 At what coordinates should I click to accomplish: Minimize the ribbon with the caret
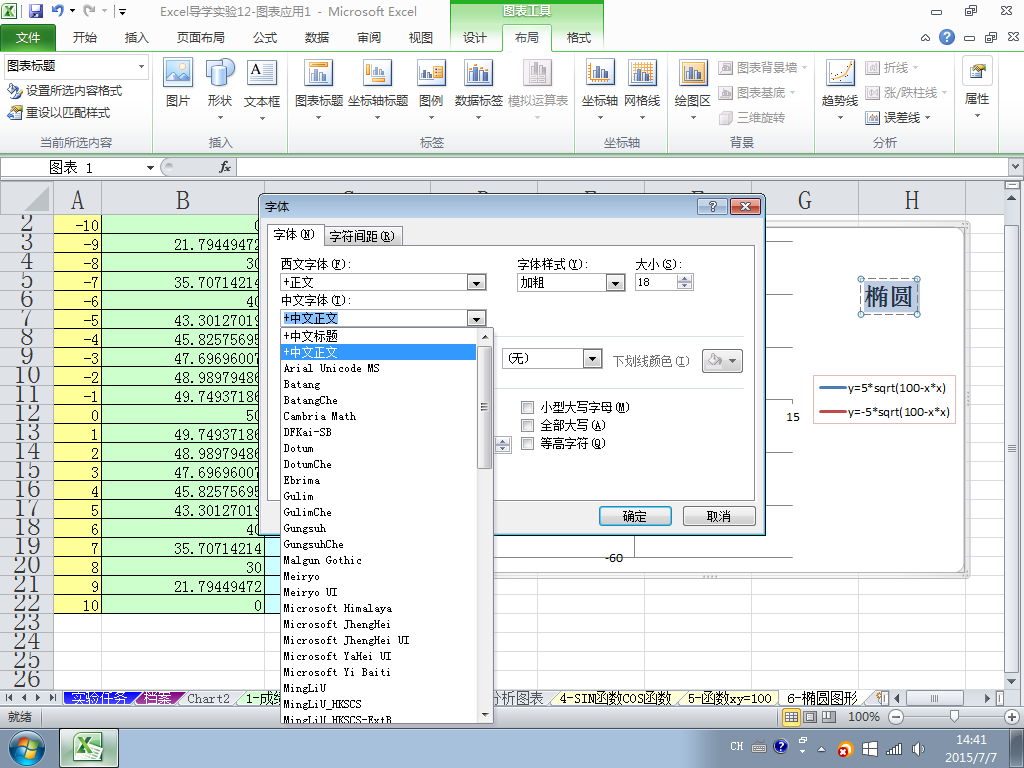[925, 38]
